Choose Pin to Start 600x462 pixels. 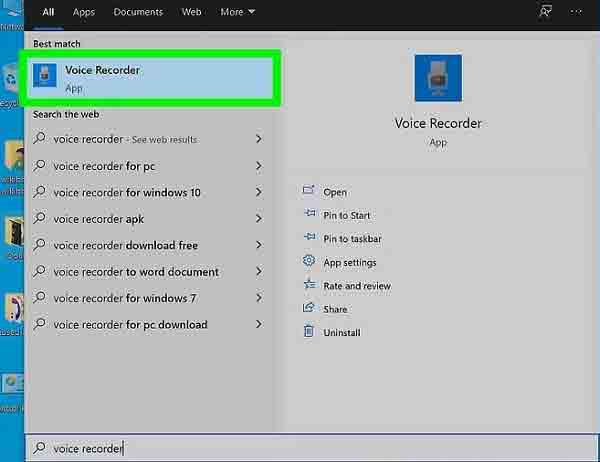click(x=347, y=215)
